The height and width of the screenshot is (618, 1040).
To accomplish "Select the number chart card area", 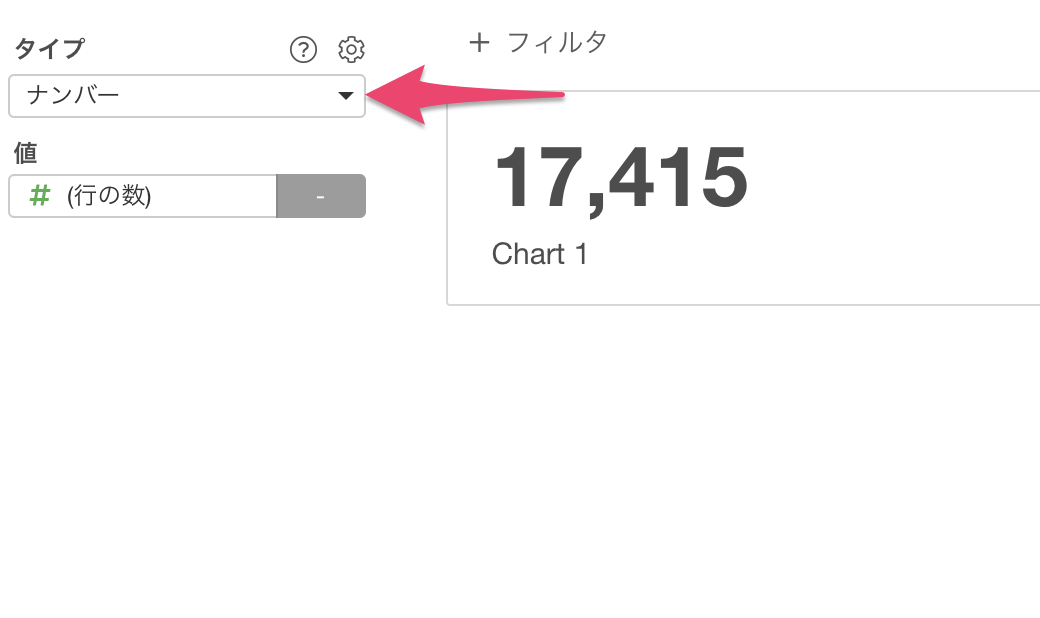I will click(744, 198).
